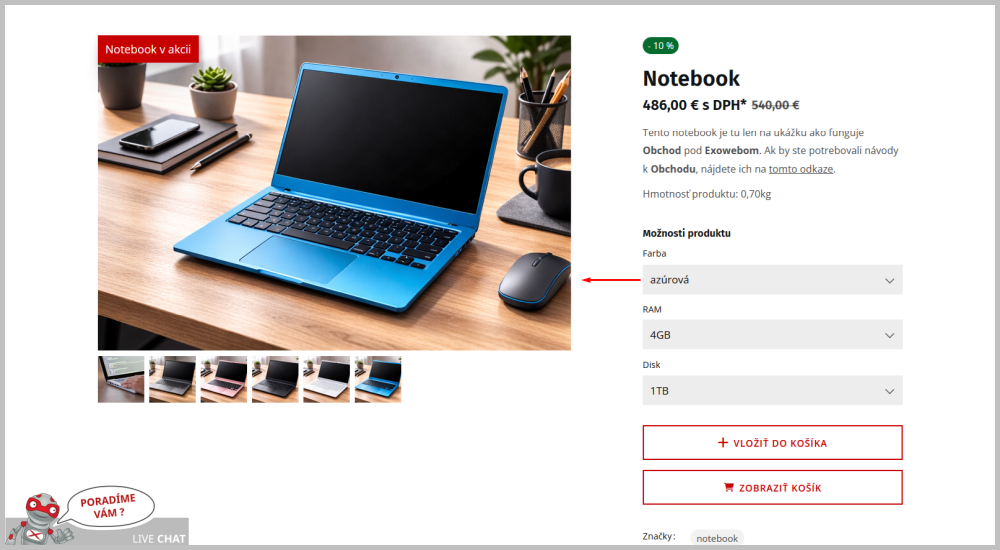1000x550 pixels.
Task: Click the plus icon on Vložiť do košíka
Action: (723, 442)
